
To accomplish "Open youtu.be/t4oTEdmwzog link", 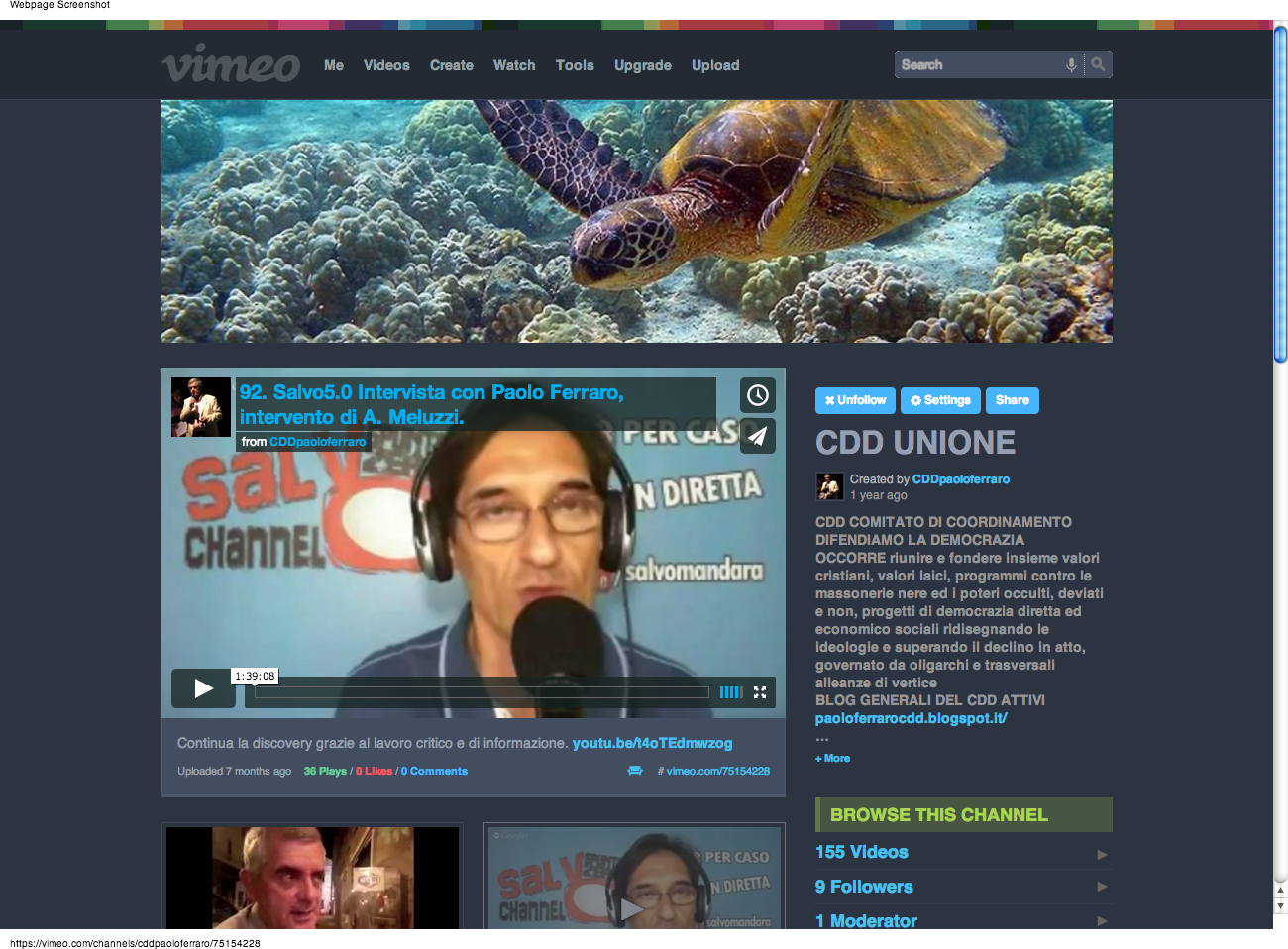I will point(652,743).
